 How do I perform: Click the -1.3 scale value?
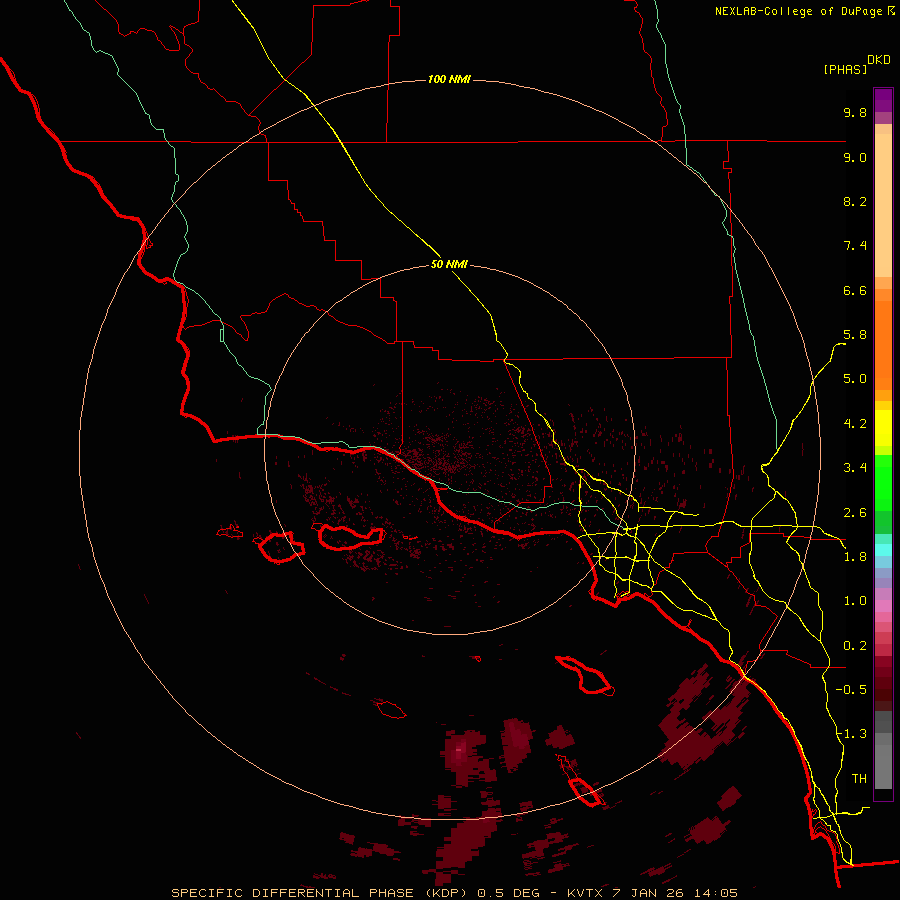pyautogui.click(x=851, y=734)
